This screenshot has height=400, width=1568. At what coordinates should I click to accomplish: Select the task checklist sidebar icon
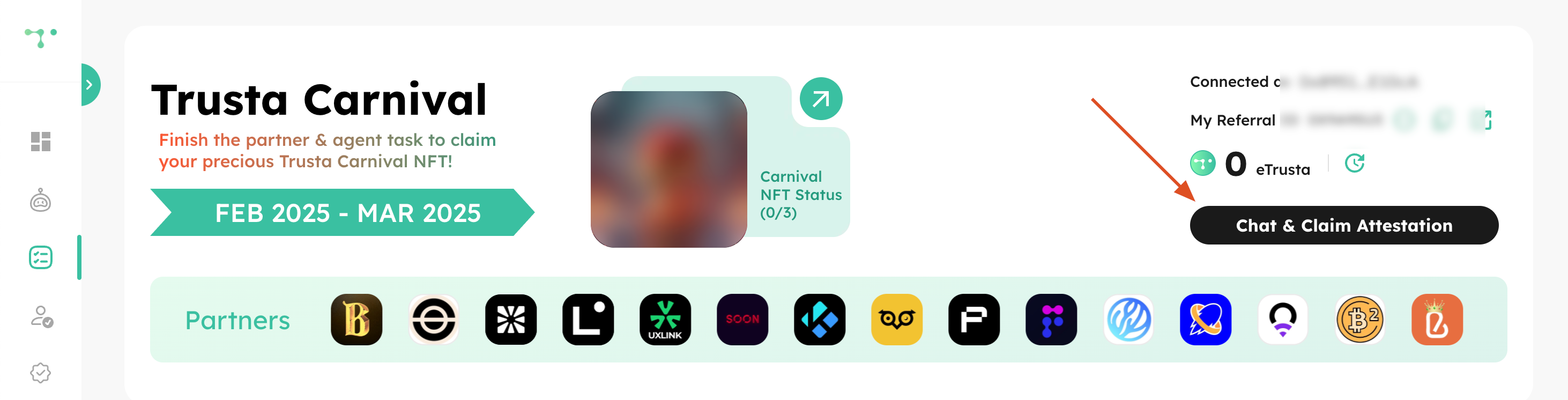(x=41, y=257)
